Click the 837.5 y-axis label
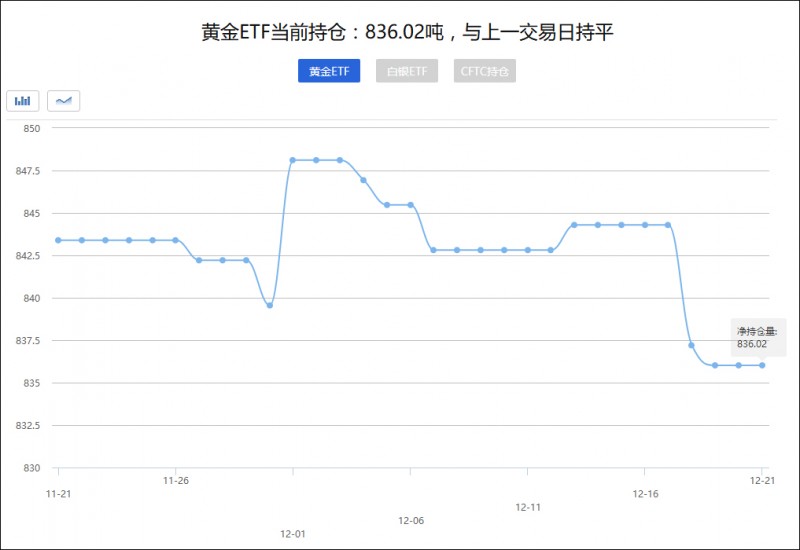Image resolution: width=800 pixels, height=550 pixels. click(28, 340)
